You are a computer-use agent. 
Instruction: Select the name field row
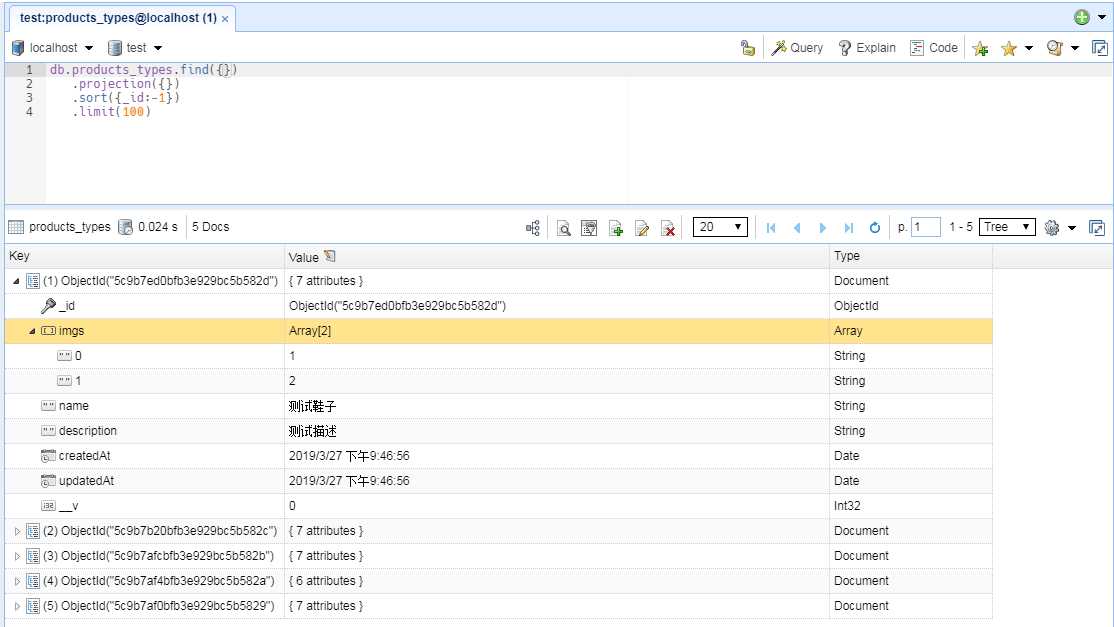[499, 405]
